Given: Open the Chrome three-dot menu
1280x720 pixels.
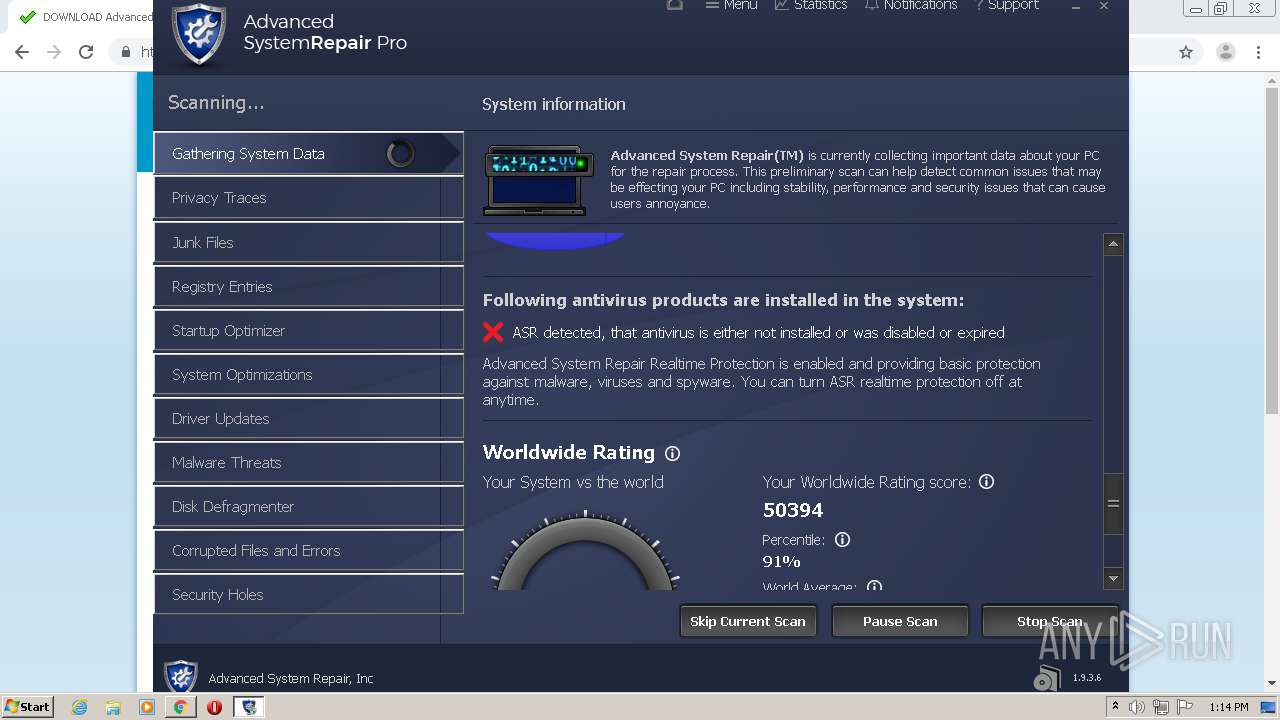Looking at the screenshot, I should pos(1259,52).
